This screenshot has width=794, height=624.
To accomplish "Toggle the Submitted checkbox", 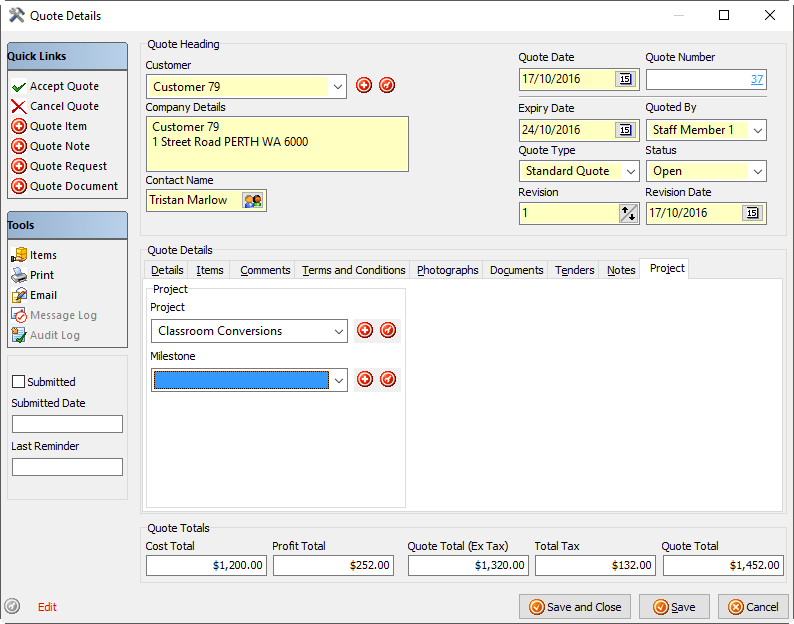I will (18, 382).
